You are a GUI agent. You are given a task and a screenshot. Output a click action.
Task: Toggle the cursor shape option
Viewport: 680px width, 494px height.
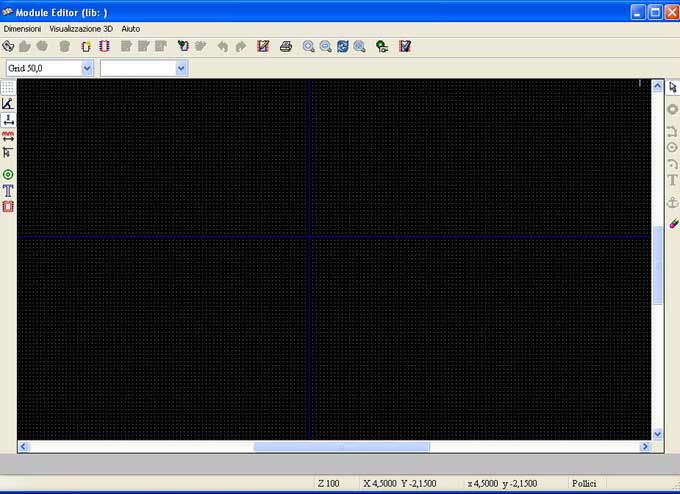[8, 153]
